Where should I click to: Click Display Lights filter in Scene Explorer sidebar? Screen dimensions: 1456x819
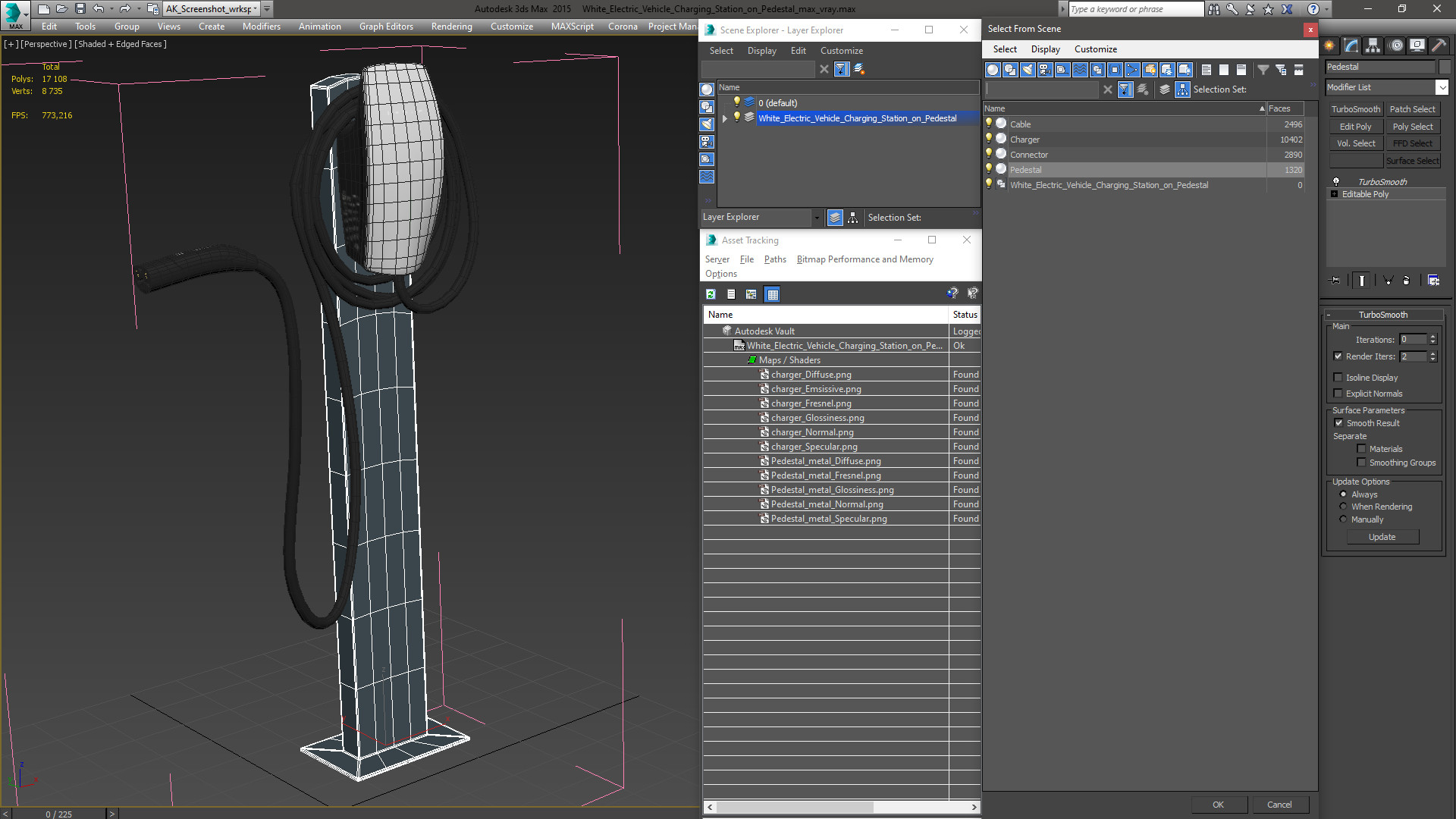tap(707, 124)
